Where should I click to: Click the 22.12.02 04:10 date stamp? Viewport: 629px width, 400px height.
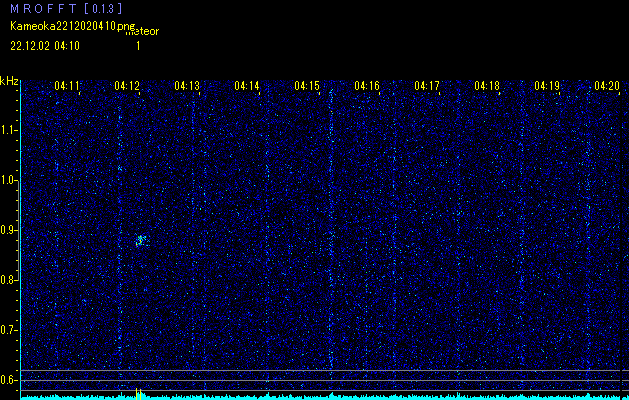coord(45,46)
